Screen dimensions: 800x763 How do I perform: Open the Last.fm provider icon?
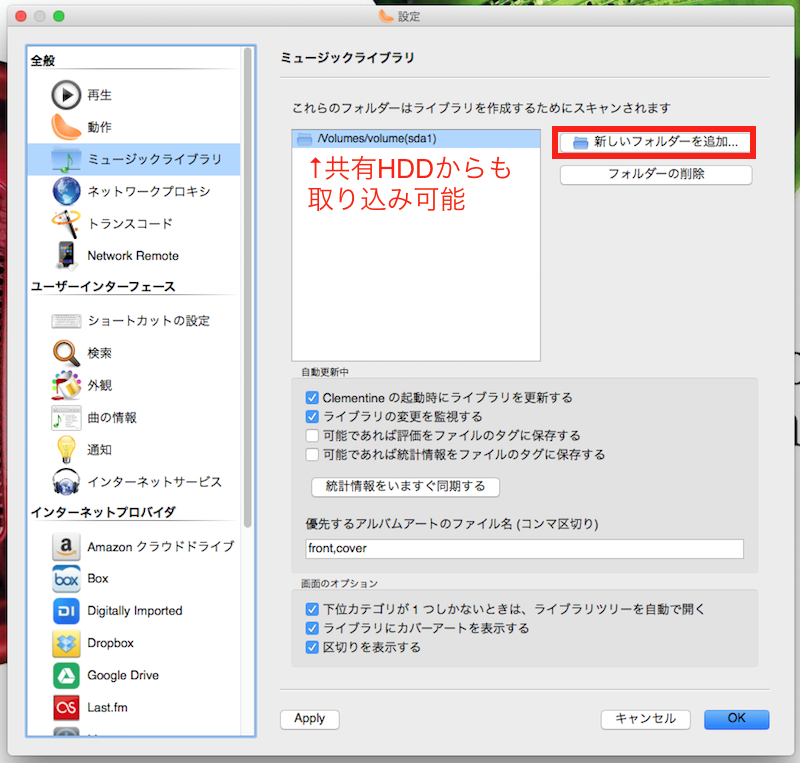(x=66, y=707)
